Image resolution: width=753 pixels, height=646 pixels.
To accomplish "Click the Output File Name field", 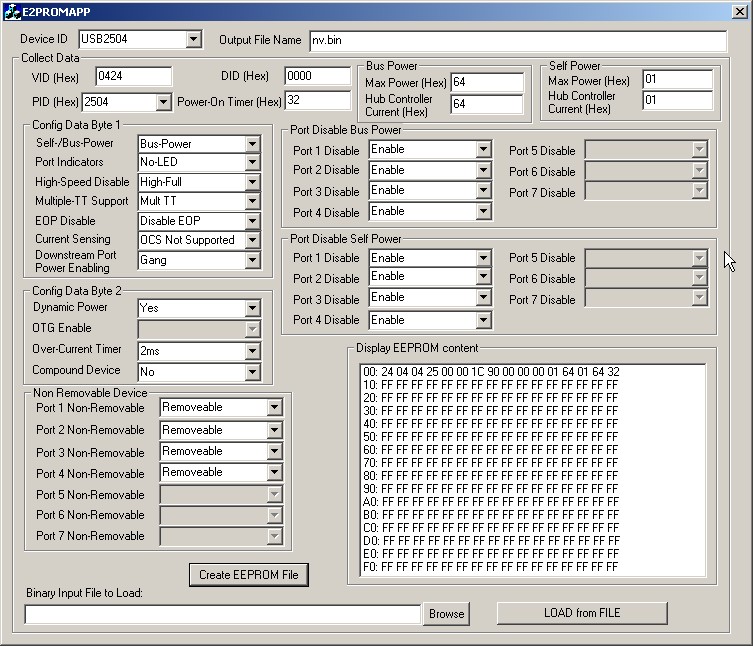I will point(518,40).
